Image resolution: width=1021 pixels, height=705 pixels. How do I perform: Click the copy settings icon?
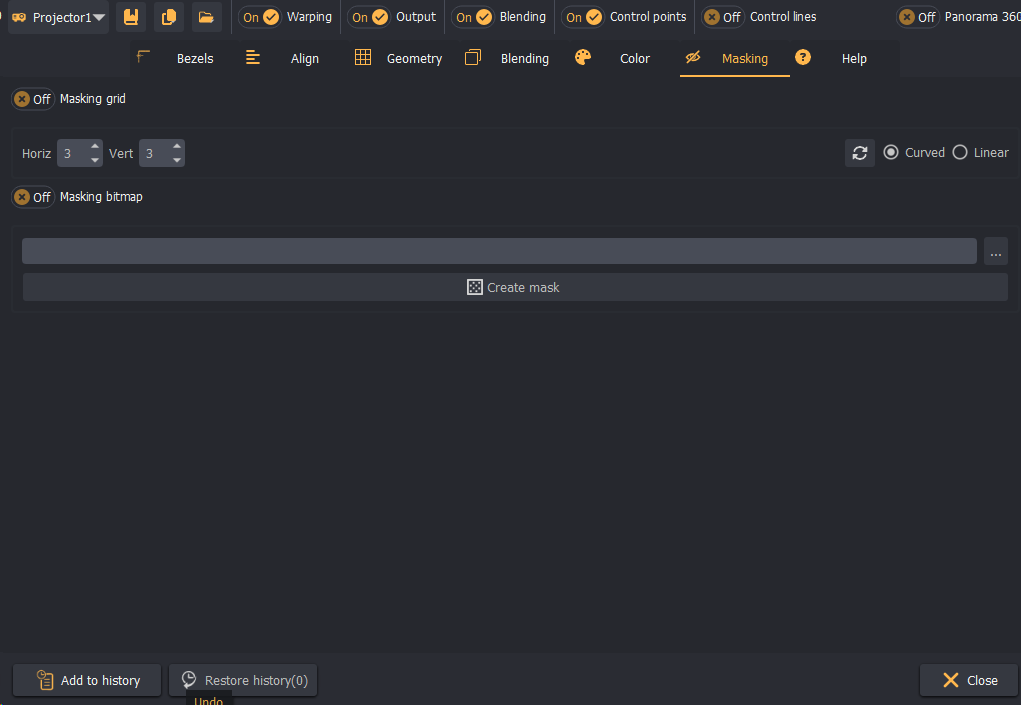pyautogui.click(x=169, y=17)
